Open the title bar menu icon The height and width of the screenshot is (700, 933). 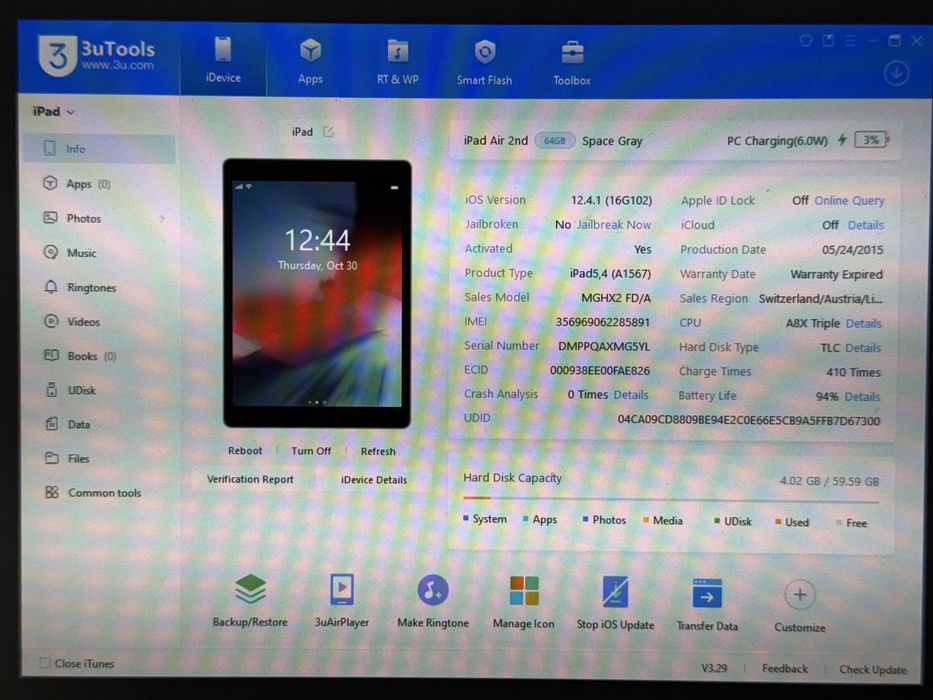[850, 40]
